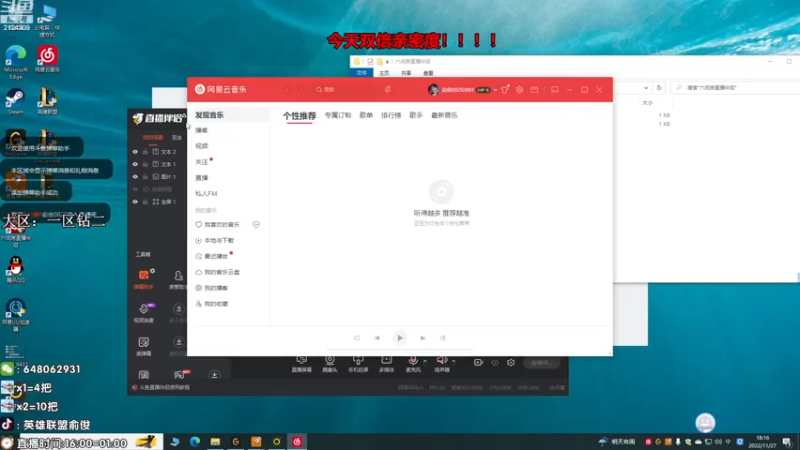The image size is (800, 450).
Task: Toggle the lock on 文本 1 layer
Action: (145, 164)
